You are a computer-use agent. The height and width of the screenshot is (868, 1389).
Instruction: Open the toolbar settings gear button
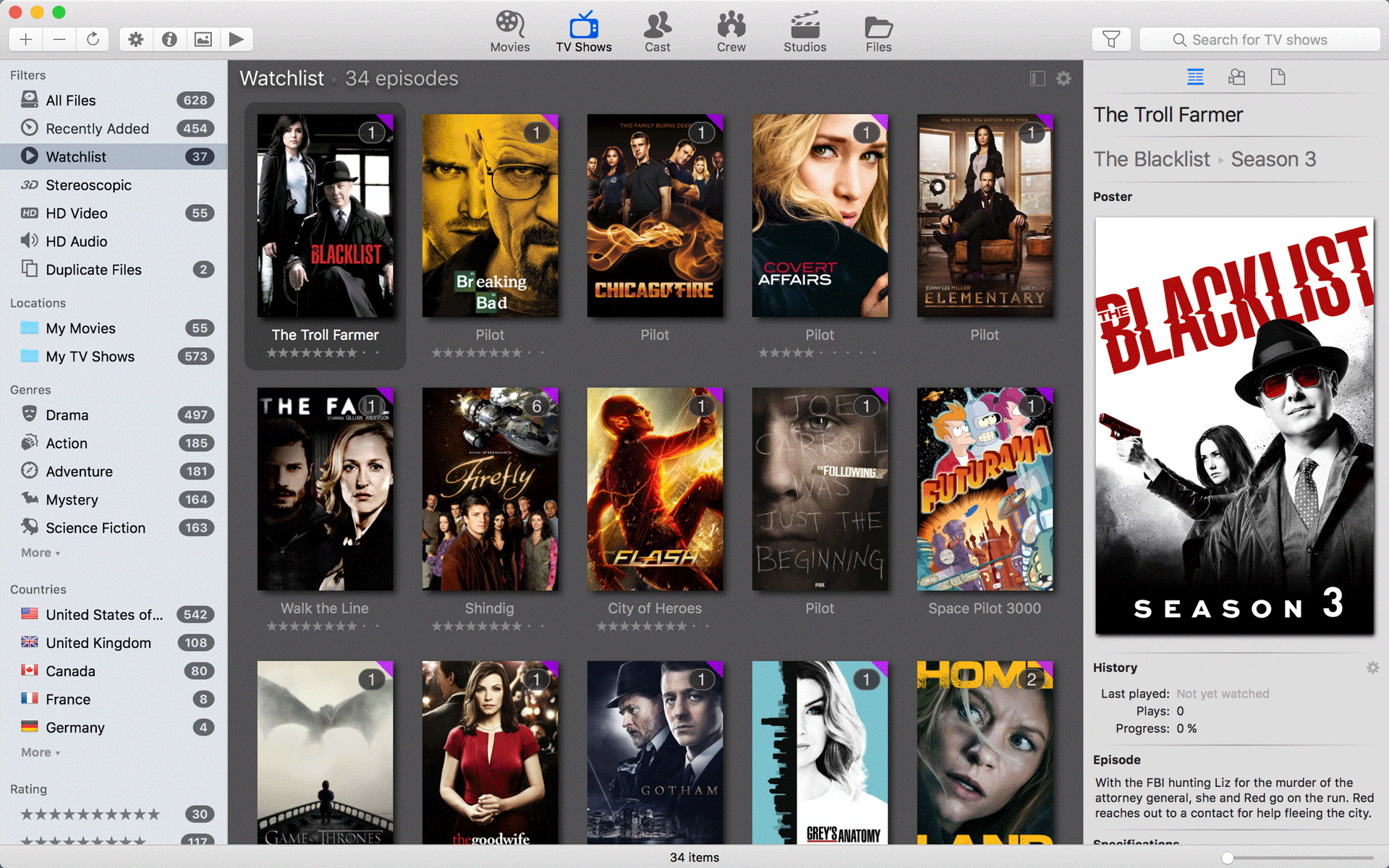point(136,39)
